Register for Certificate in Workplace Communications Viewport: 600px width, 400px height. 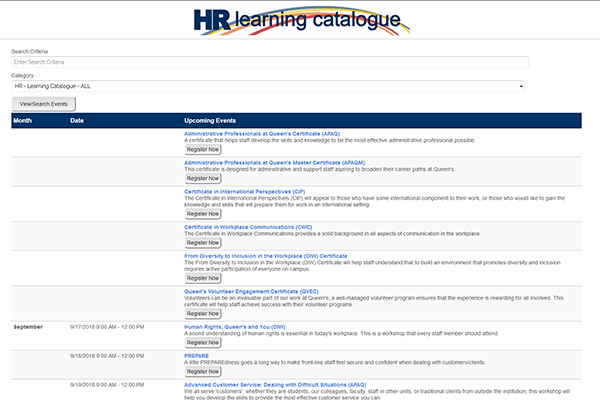(x=203, y=242)
